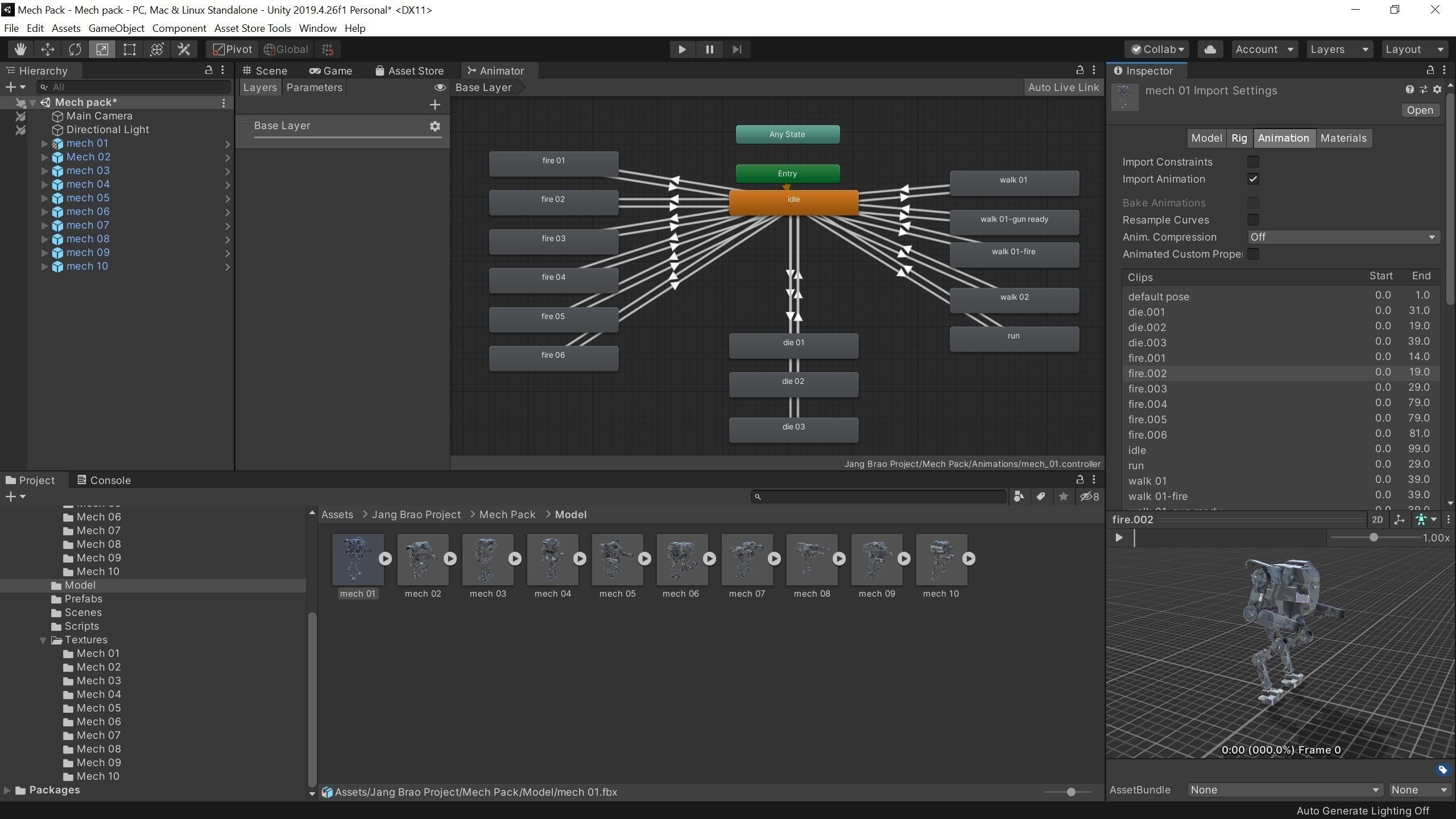The image size is (1456, 819).
Task: Click the preview speed slider handle
Action: click(1374, 537)
